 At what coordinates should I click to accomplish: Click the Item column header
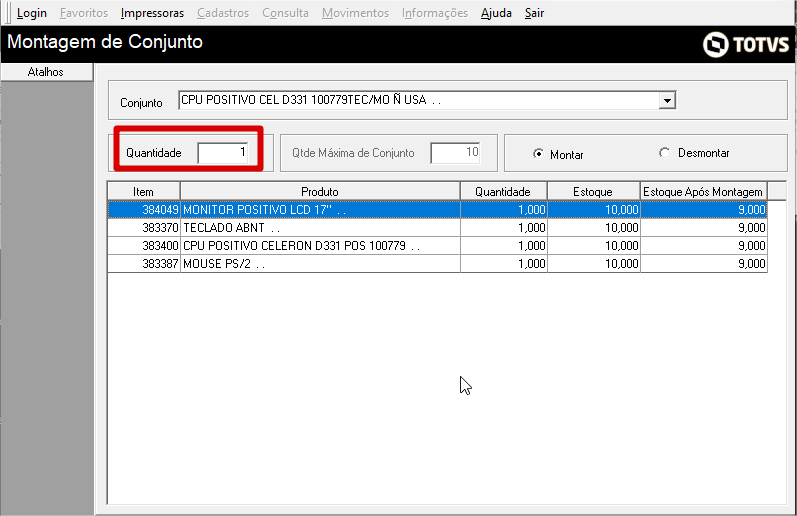pos(143,192)
